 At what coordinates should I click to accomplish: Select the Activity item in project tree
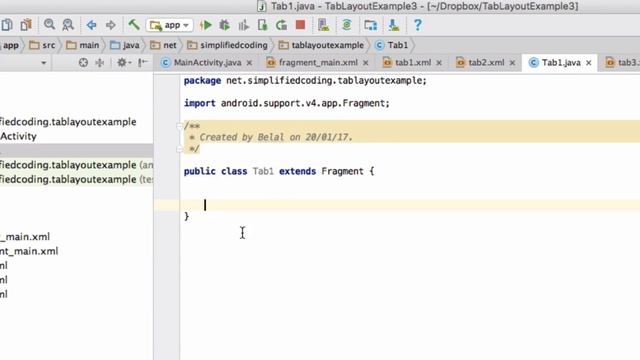[x=18, y=136]
